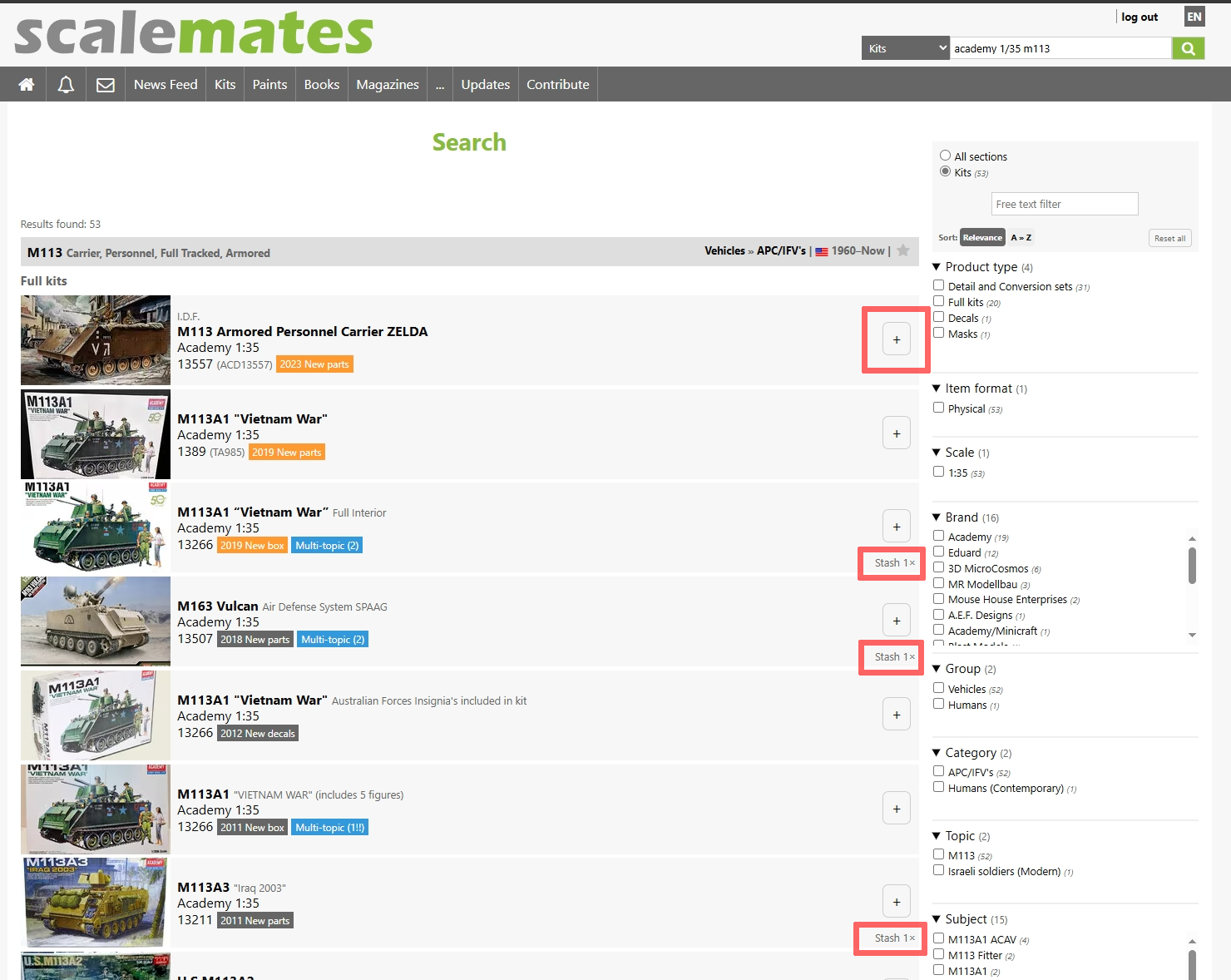Open notifications bell icon
Screen dimensions: 1231x980
click(66, 84)
